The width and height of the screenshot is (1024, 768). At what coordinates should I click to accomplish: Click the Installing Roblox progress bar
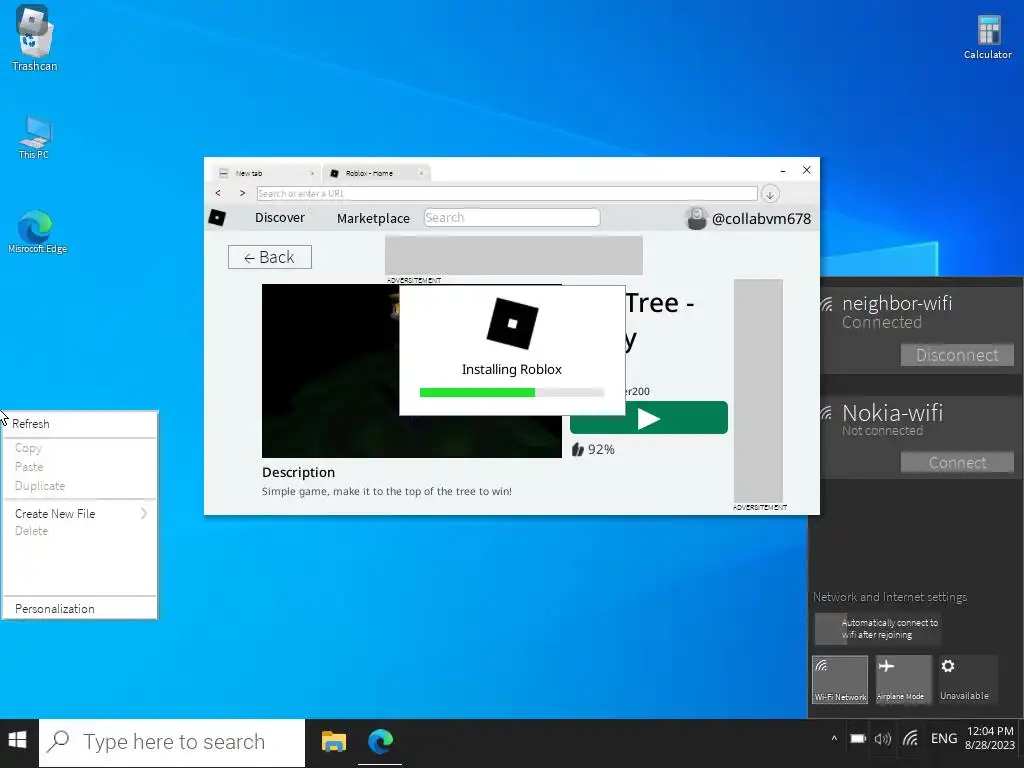click(511, 392)
